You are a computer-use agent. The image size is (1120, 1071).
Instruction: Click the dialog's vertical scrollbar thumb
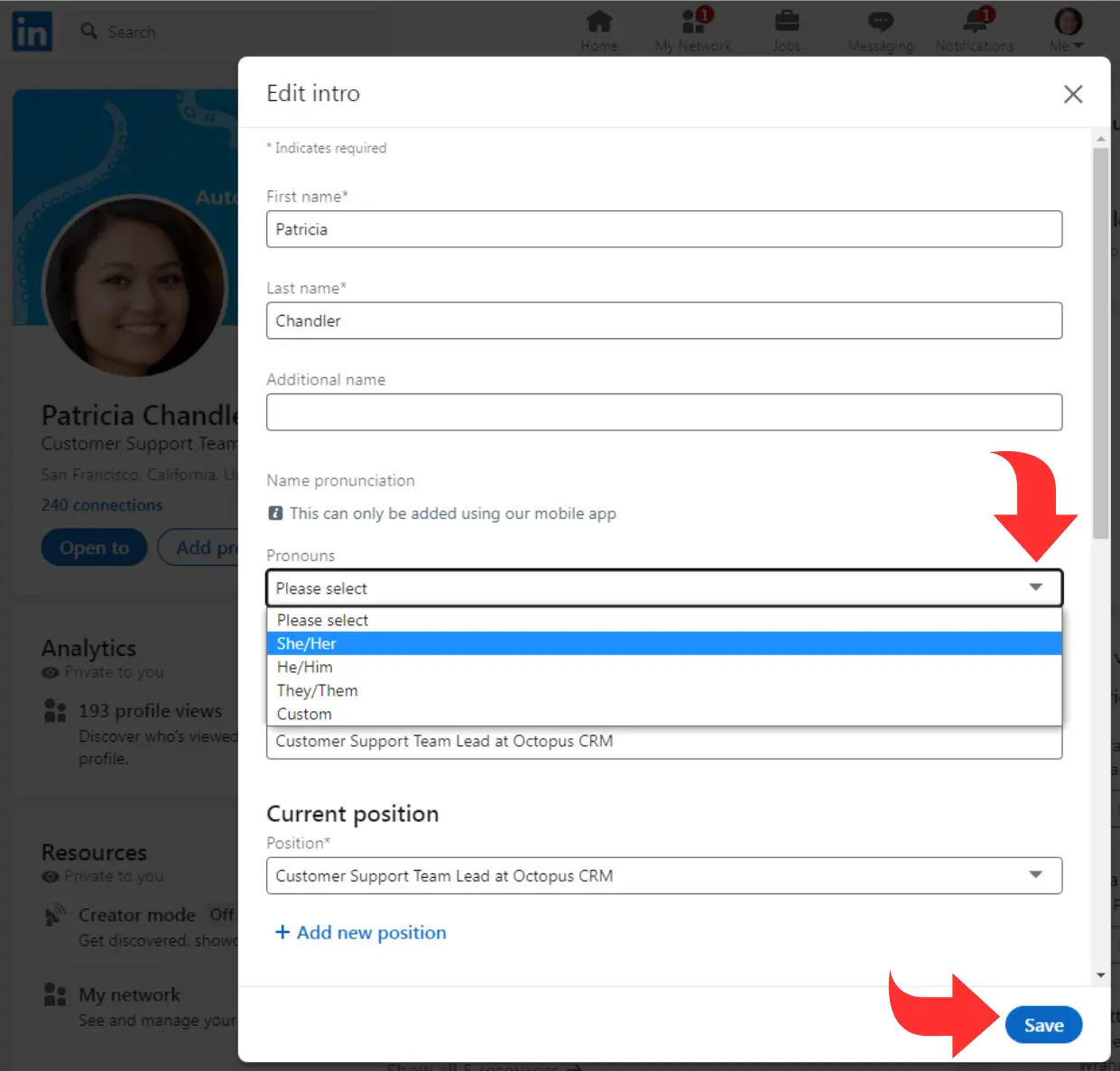[1100, 343]
